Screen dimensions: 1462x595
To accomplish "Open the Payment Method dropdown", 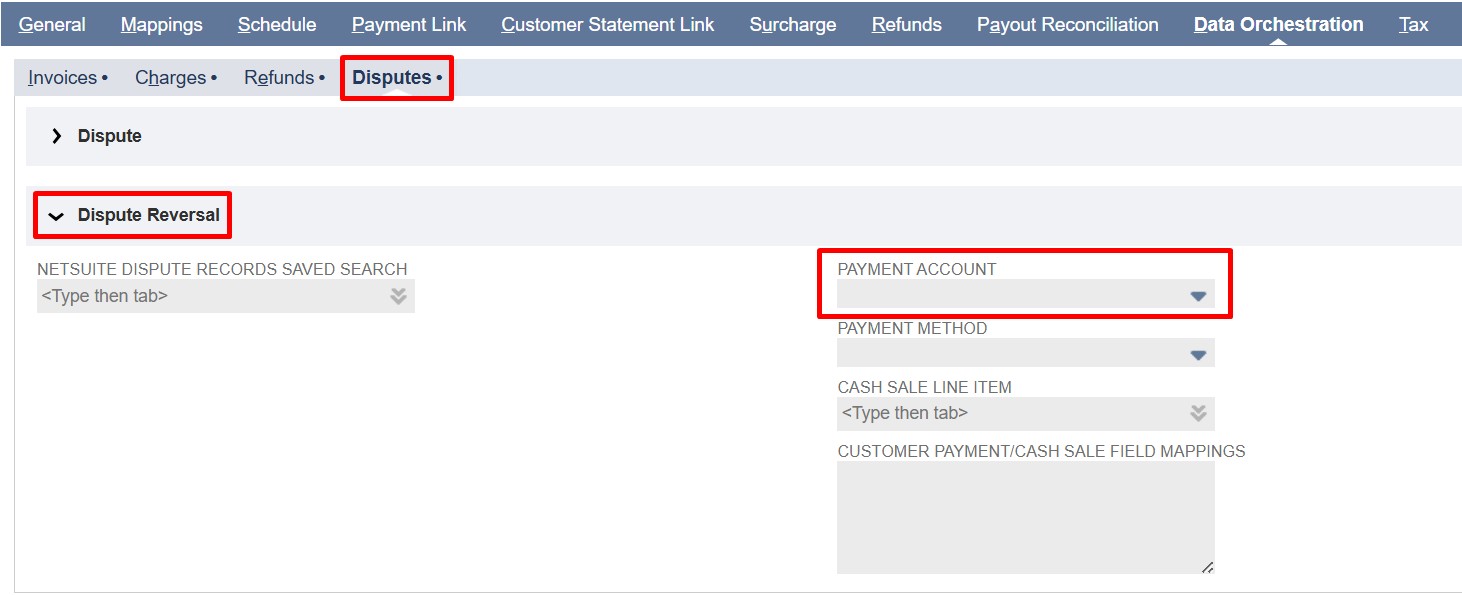I will pyautogui.click(x=1025, y=353).
